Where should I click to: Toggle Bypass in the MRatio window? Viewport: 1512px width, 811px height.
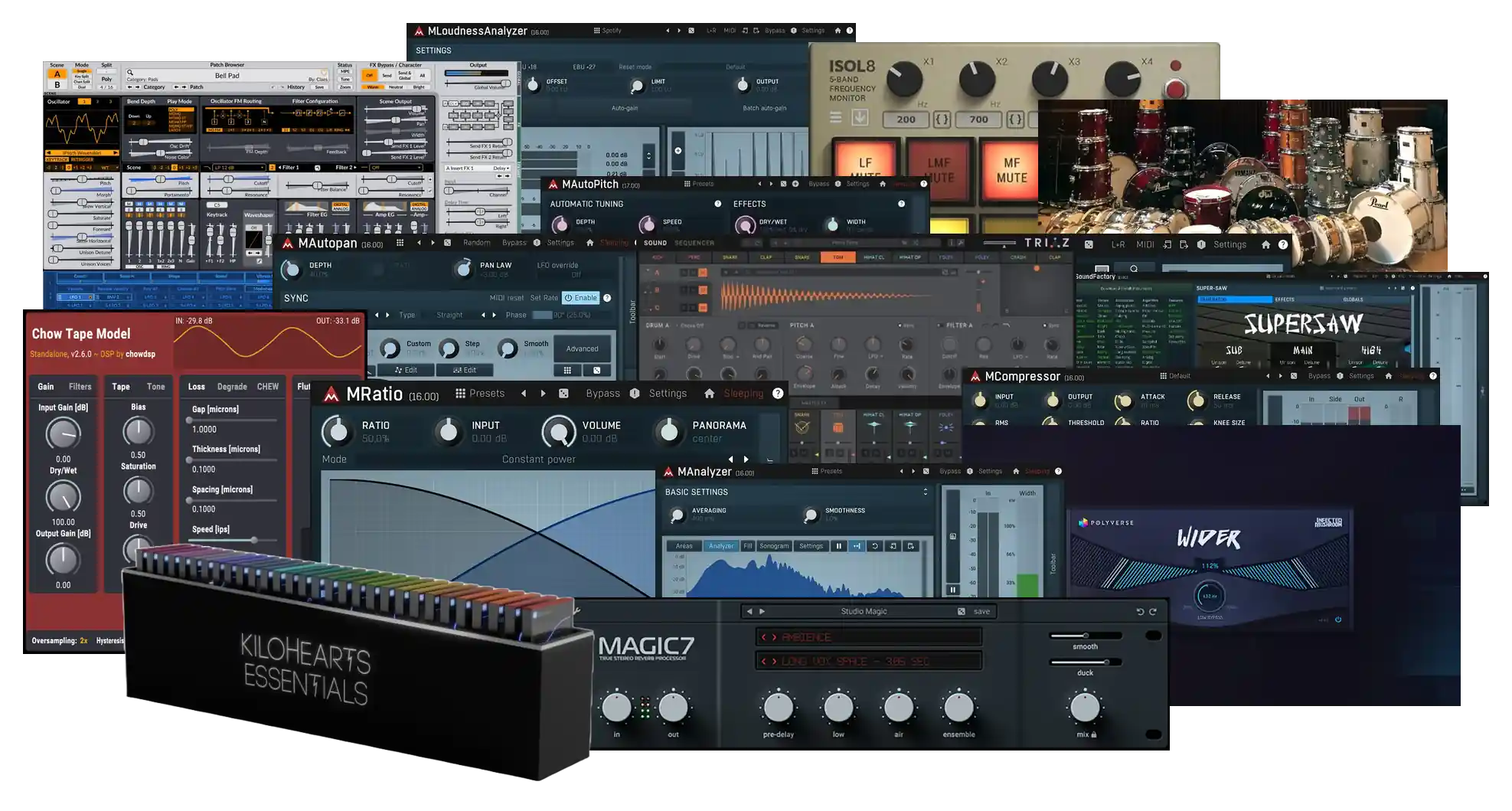point(603,394)
